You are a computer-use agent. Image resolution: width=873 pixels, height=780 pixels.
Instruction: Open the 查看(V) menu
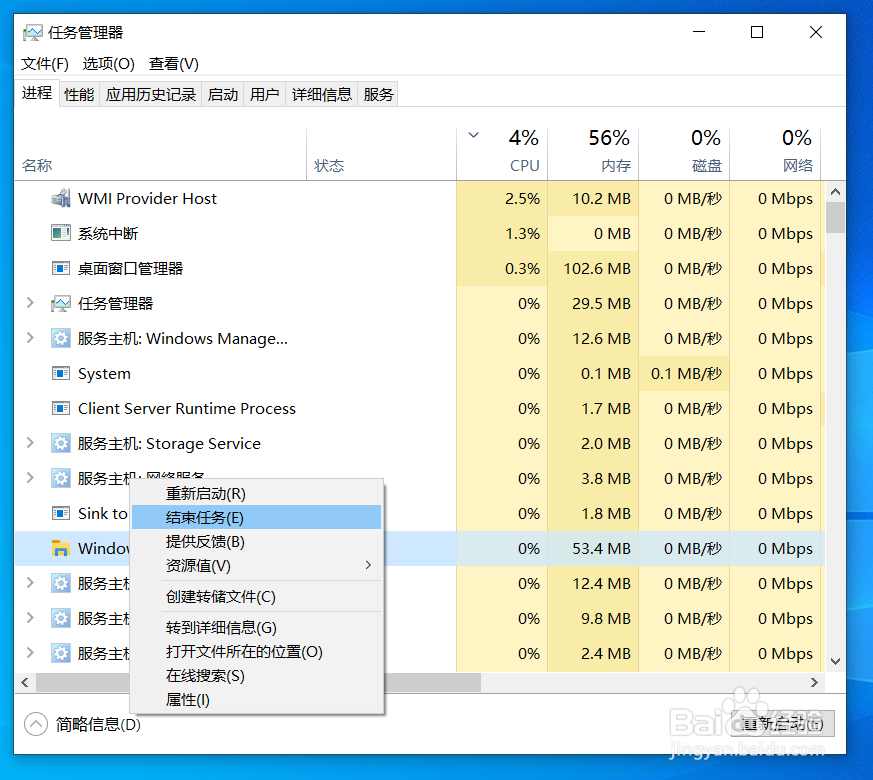(174, 63)
